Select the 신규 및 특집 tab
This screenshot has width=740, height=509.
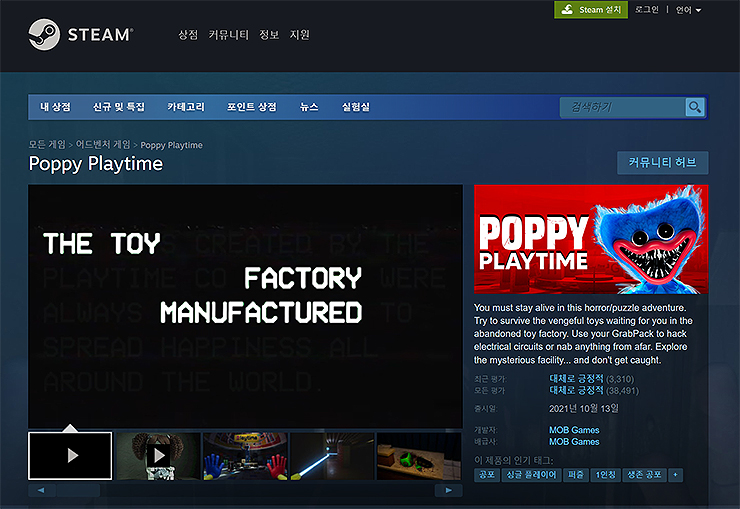click(x=118, y=107)
